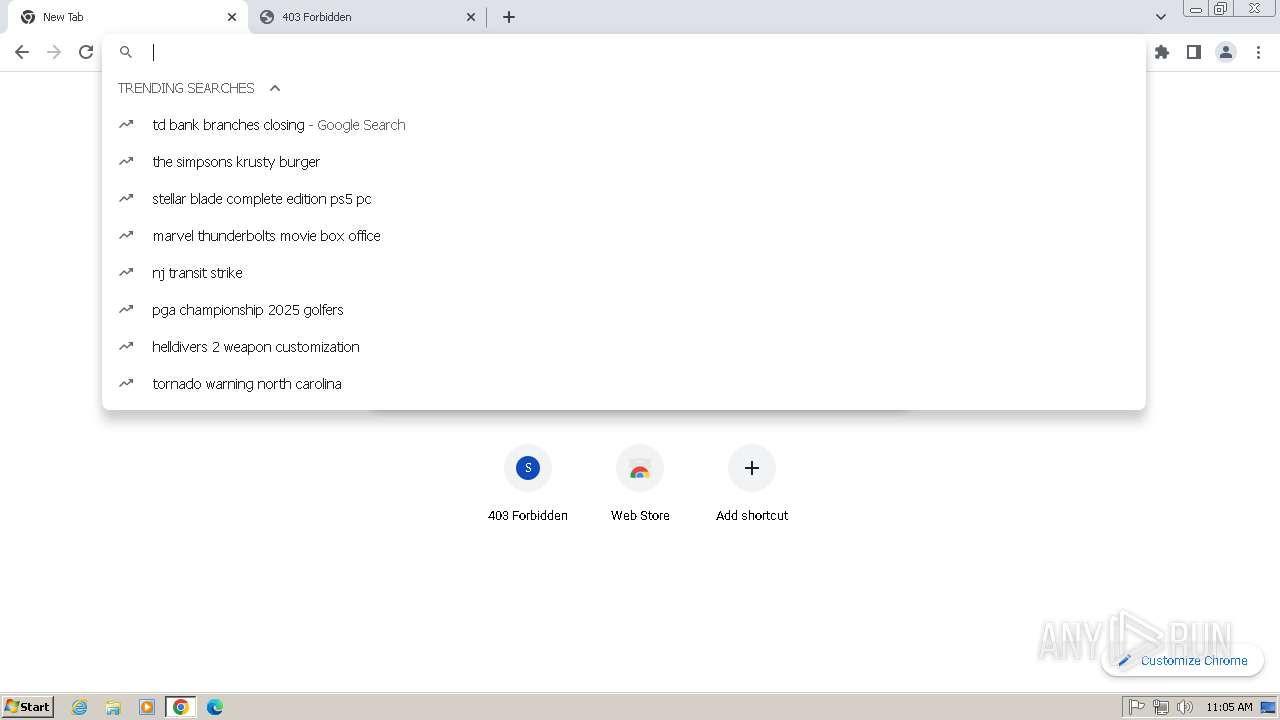This screenshot has width=1280, height=720.
Task: Click the network tray icon
Action: coord(1161,707)
